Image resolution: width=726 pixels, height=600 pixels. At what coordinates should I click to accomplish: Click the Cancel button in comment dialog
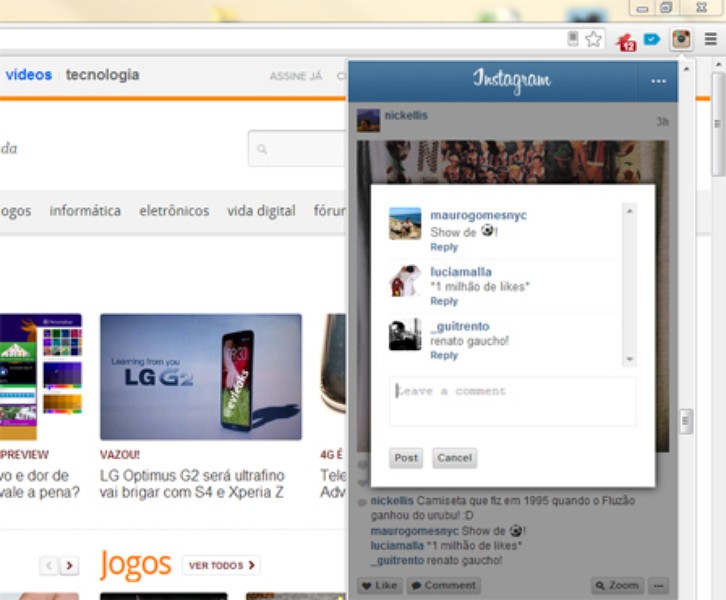[x=455, y=458]
